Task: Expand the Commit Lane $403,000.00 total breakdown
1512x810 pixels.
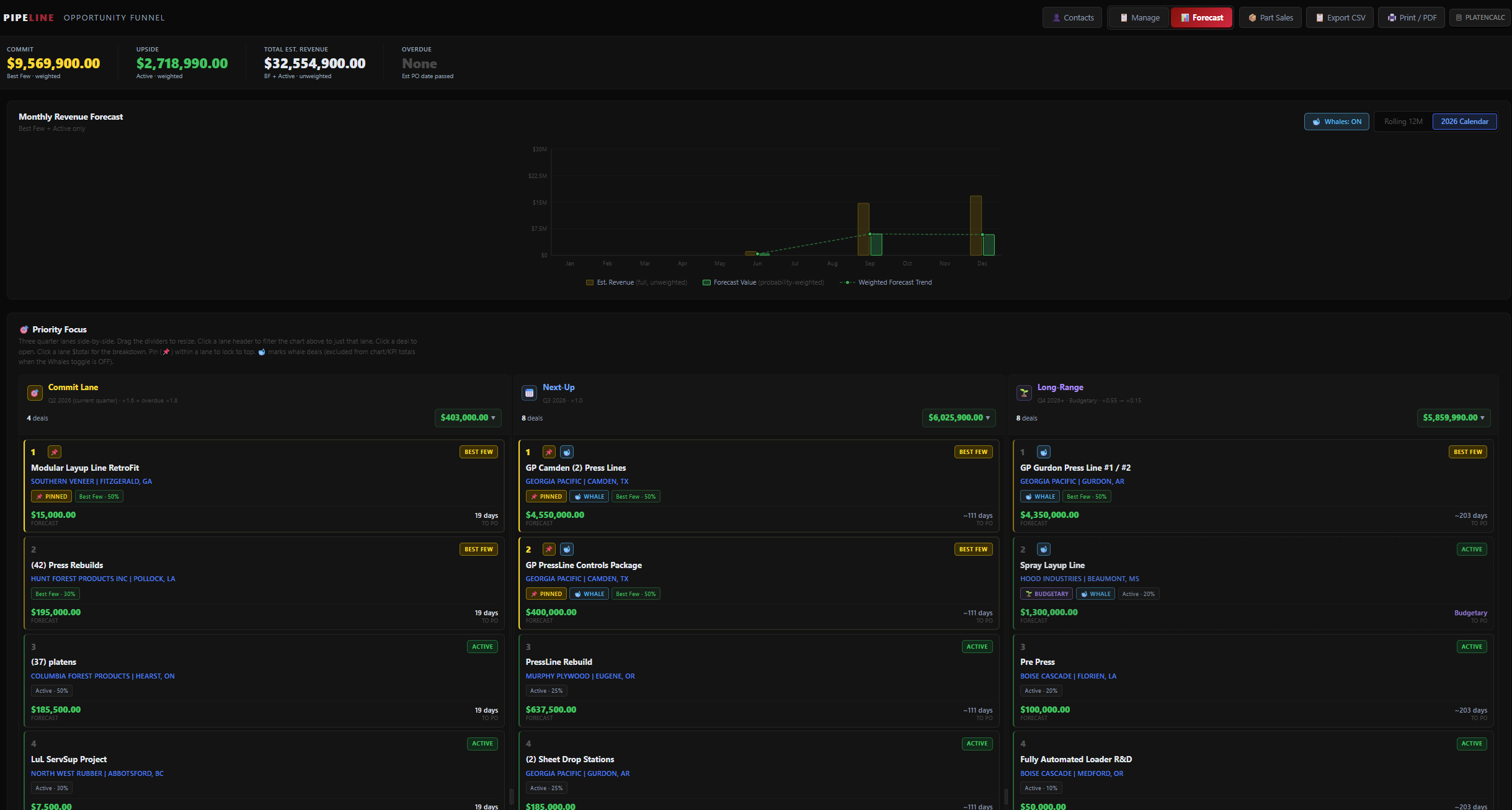Action: [x=468, y=417]
